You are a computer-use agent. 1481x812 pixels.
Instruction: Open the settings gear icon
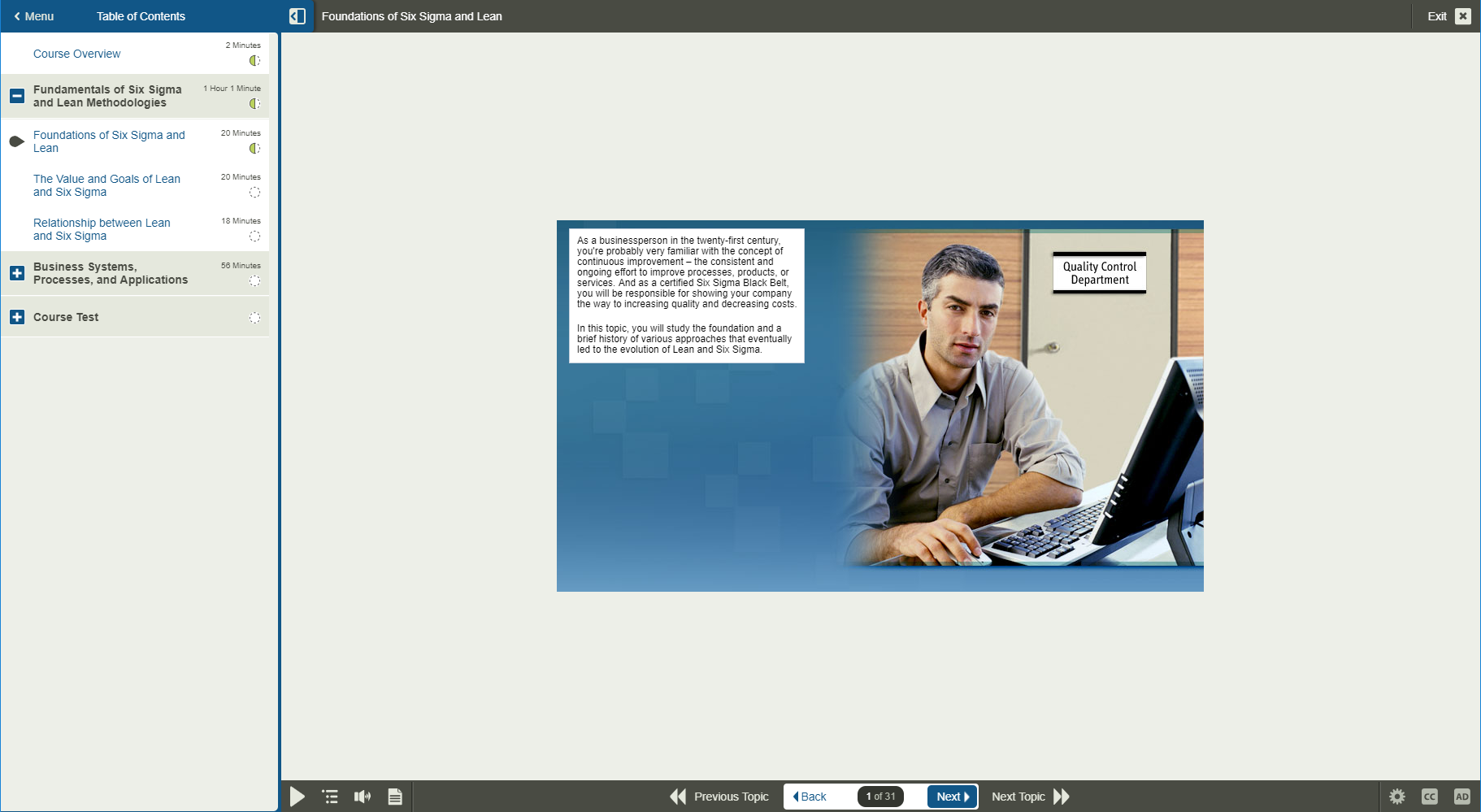tap(1397, 797)
